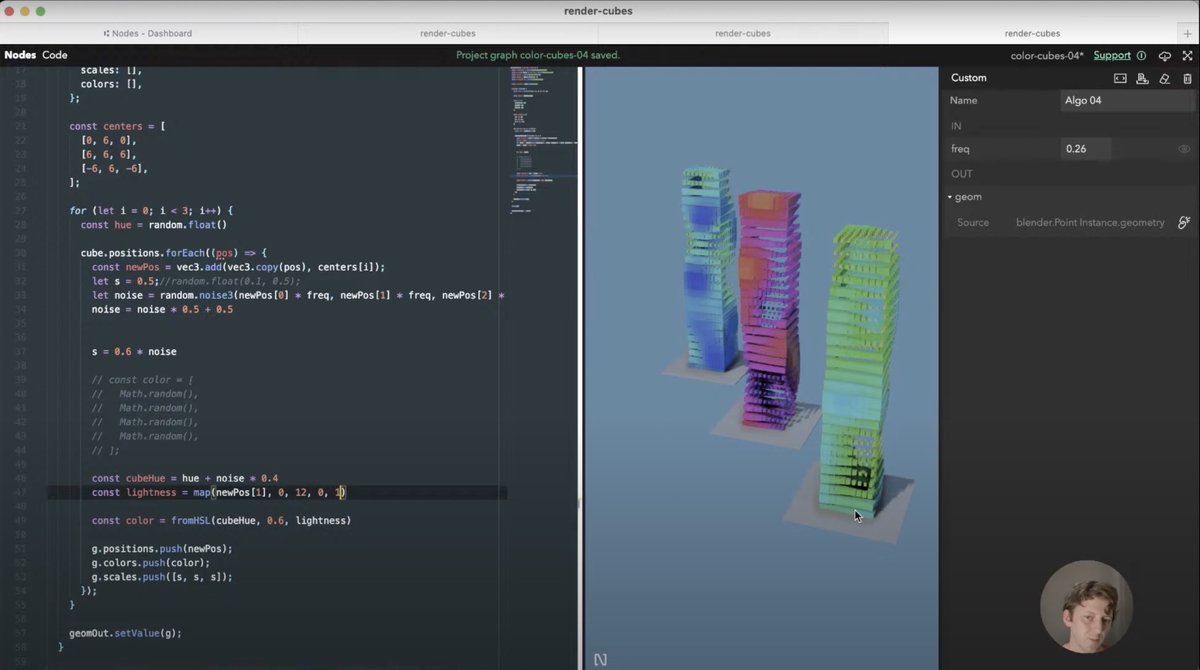This screenshot has height=670, width=1200.
Task: Click the 'Custom' panel title
Action: pos(968,78)
